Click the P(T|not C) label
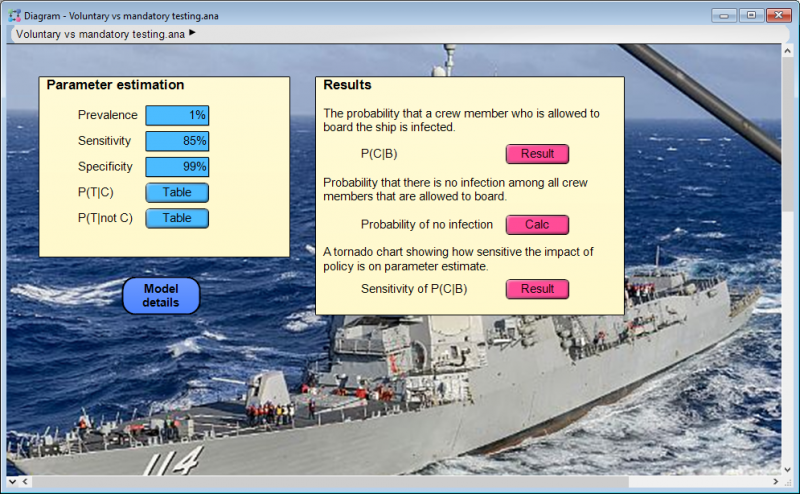This screenshot has width=800, height=494. (x=105, y=218)
